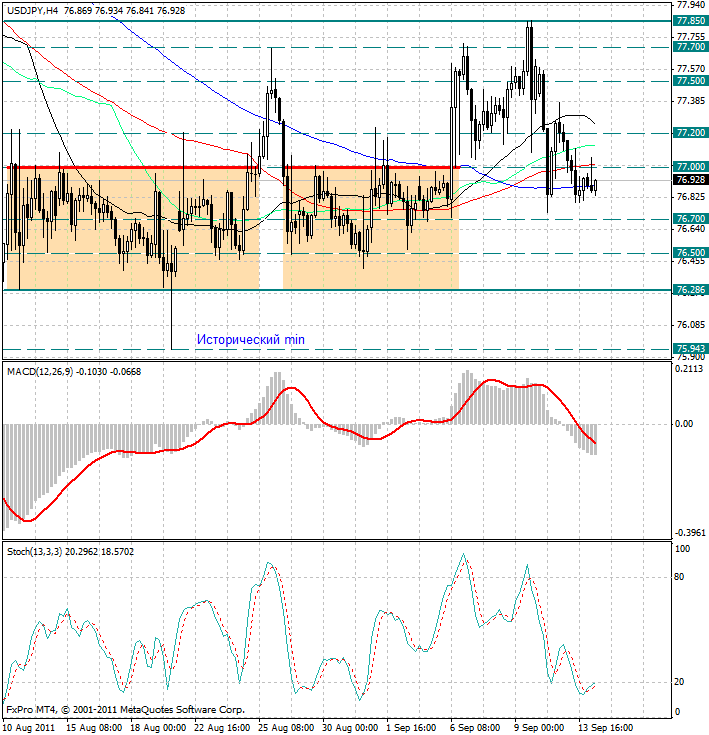This screenshot has width=709, height=735.
Task: Select the 77.850 price level label
Action: coord(691,21)
